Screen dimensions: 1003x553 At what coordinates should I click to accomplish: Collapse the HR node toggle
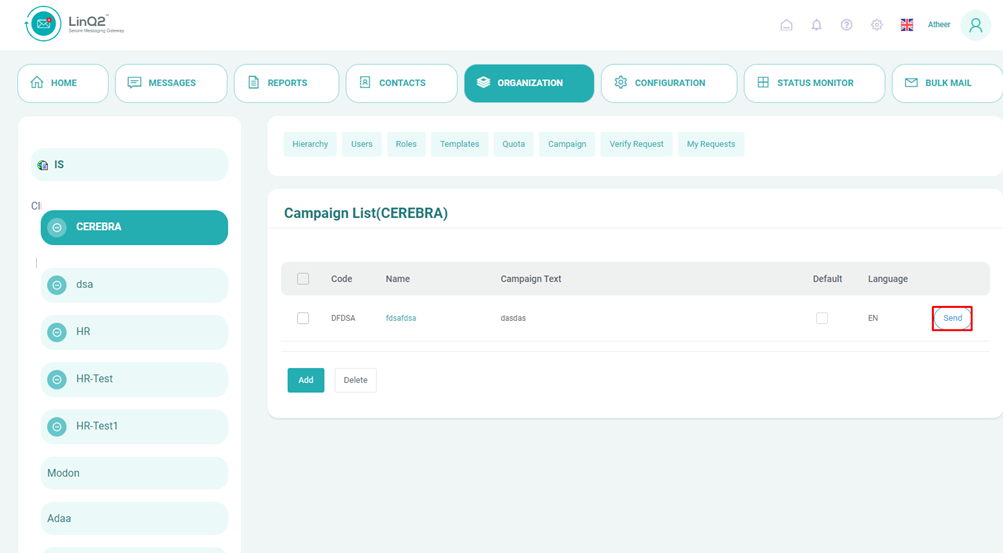(x=57, y=332)
